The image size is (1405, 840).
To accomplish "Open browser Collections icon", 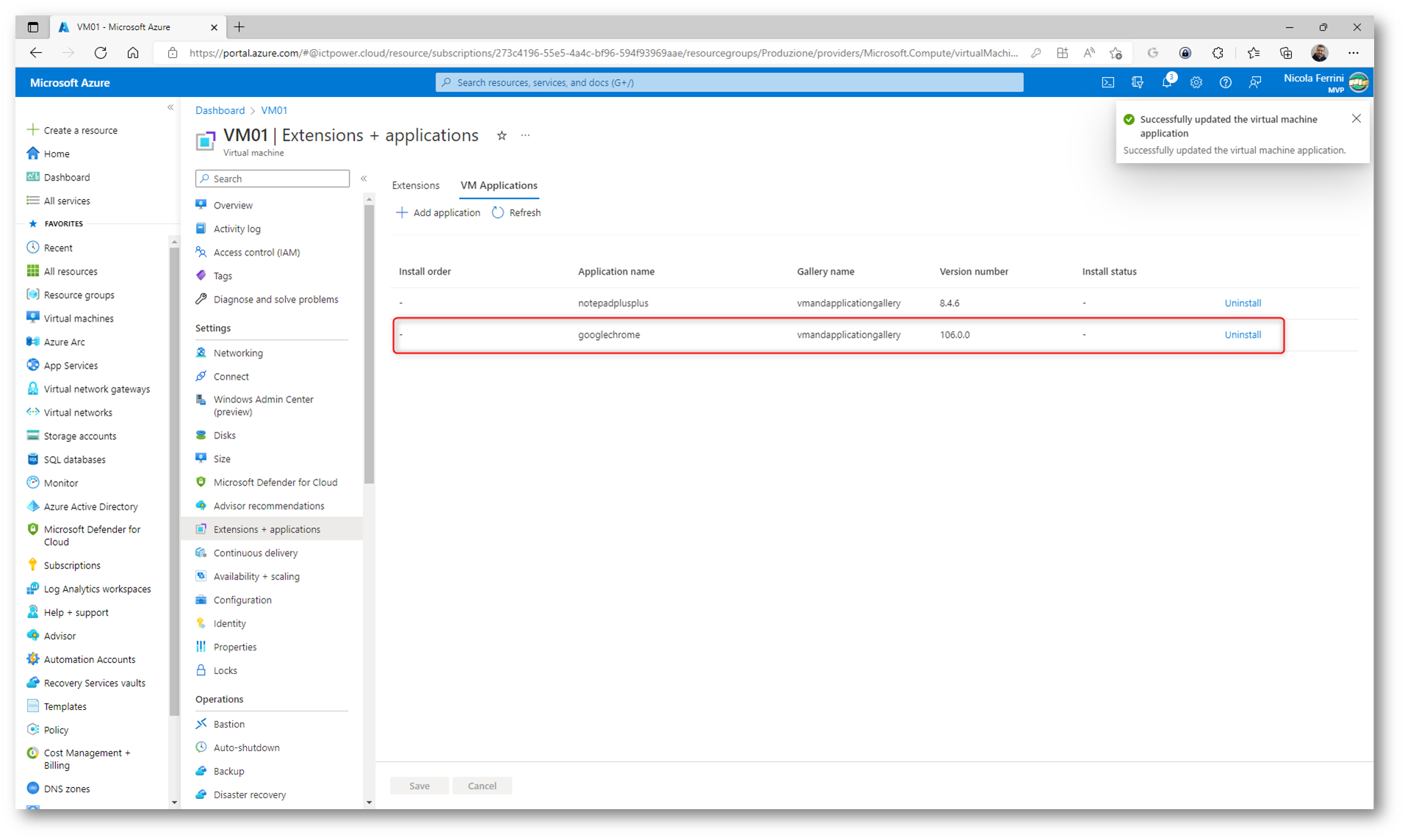I will 1285,53.
